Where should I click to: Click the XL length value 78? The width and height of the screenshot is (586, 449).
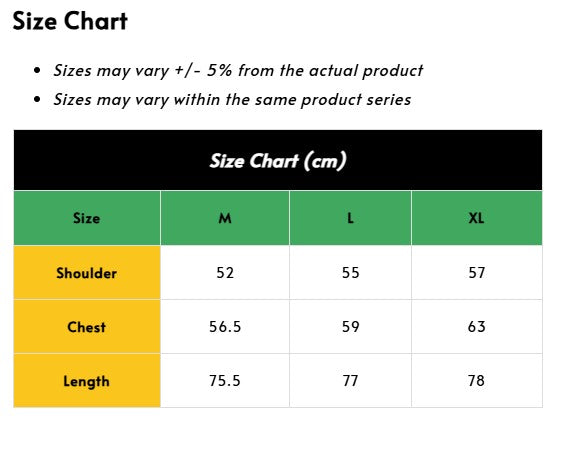[476, 381]
